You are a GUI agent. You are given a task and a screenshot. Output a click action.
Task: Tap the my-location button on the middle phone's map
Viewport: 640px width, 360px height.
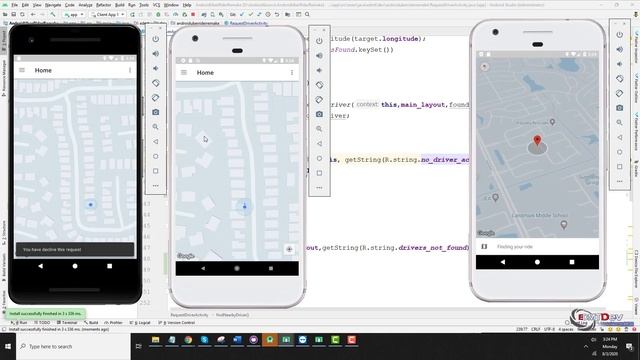click(289, 249)
